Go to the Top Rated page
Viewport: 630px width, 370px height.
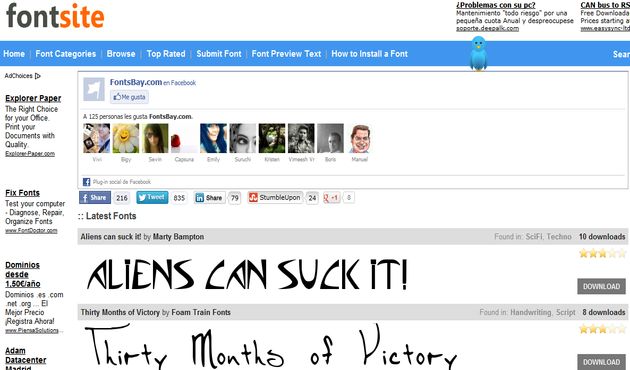tap(166, 54)
